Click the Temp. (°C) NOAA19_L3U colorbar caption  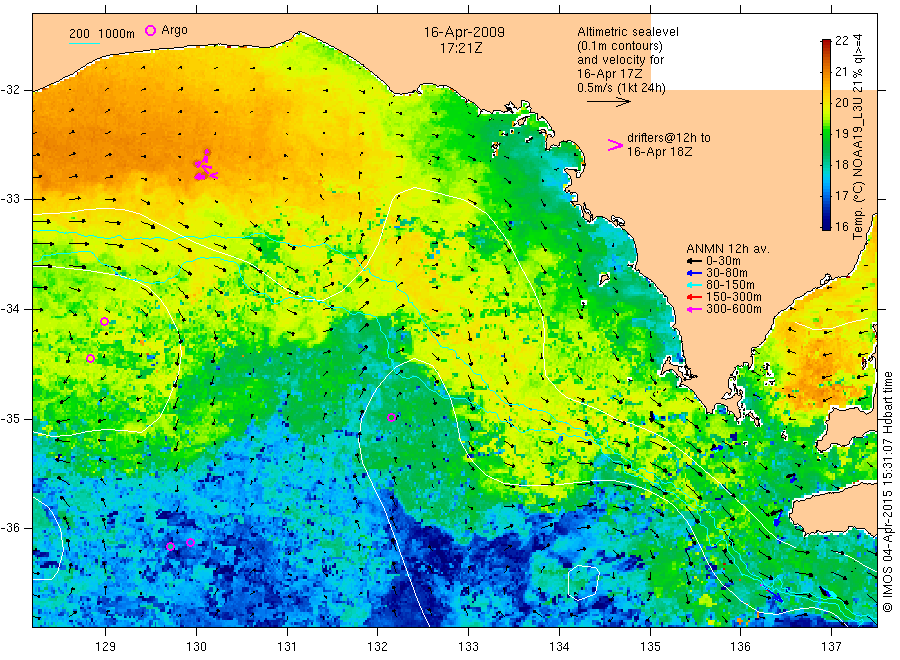point(858,137)
